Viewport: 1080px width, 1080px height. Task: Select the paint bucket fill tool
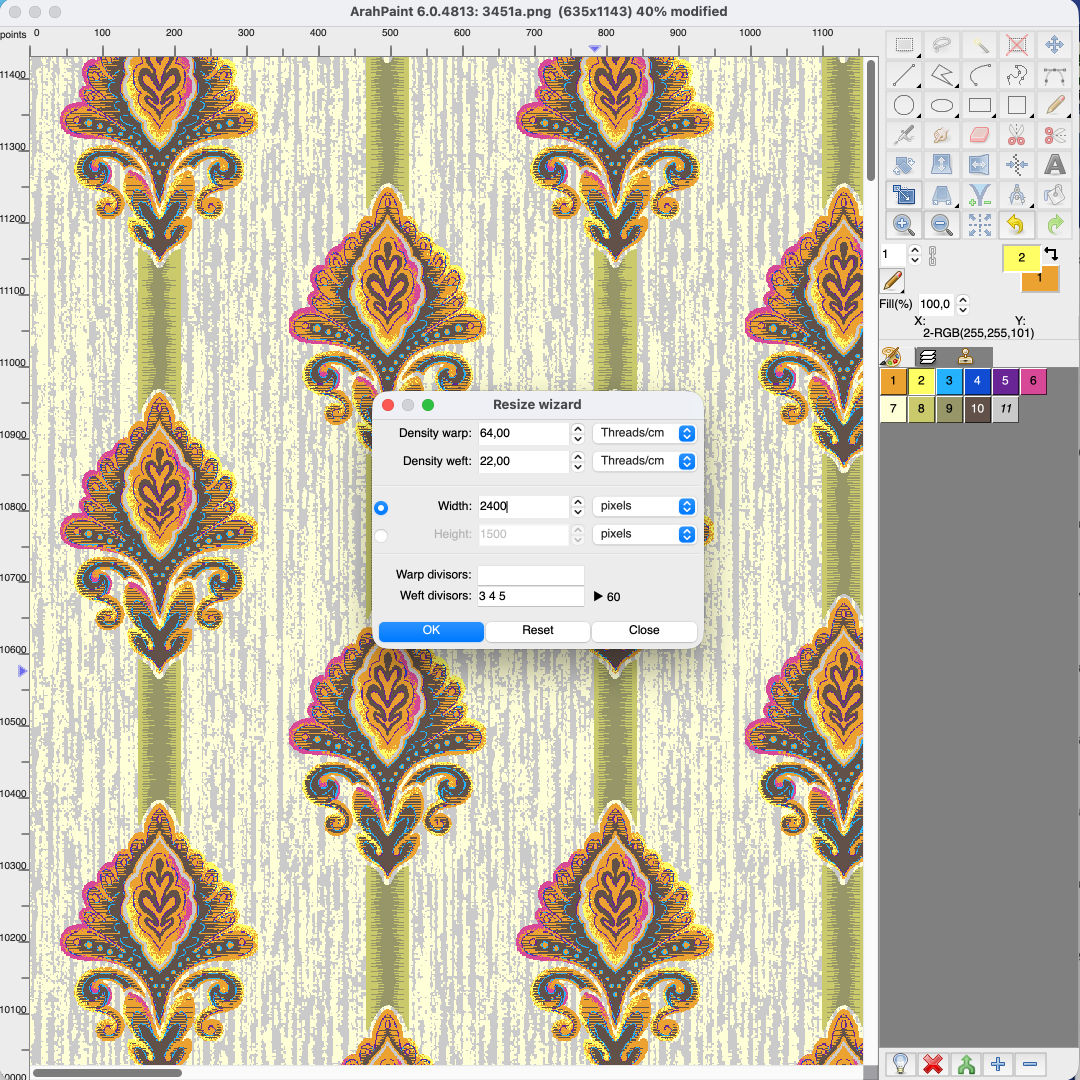coord(1054,195)
